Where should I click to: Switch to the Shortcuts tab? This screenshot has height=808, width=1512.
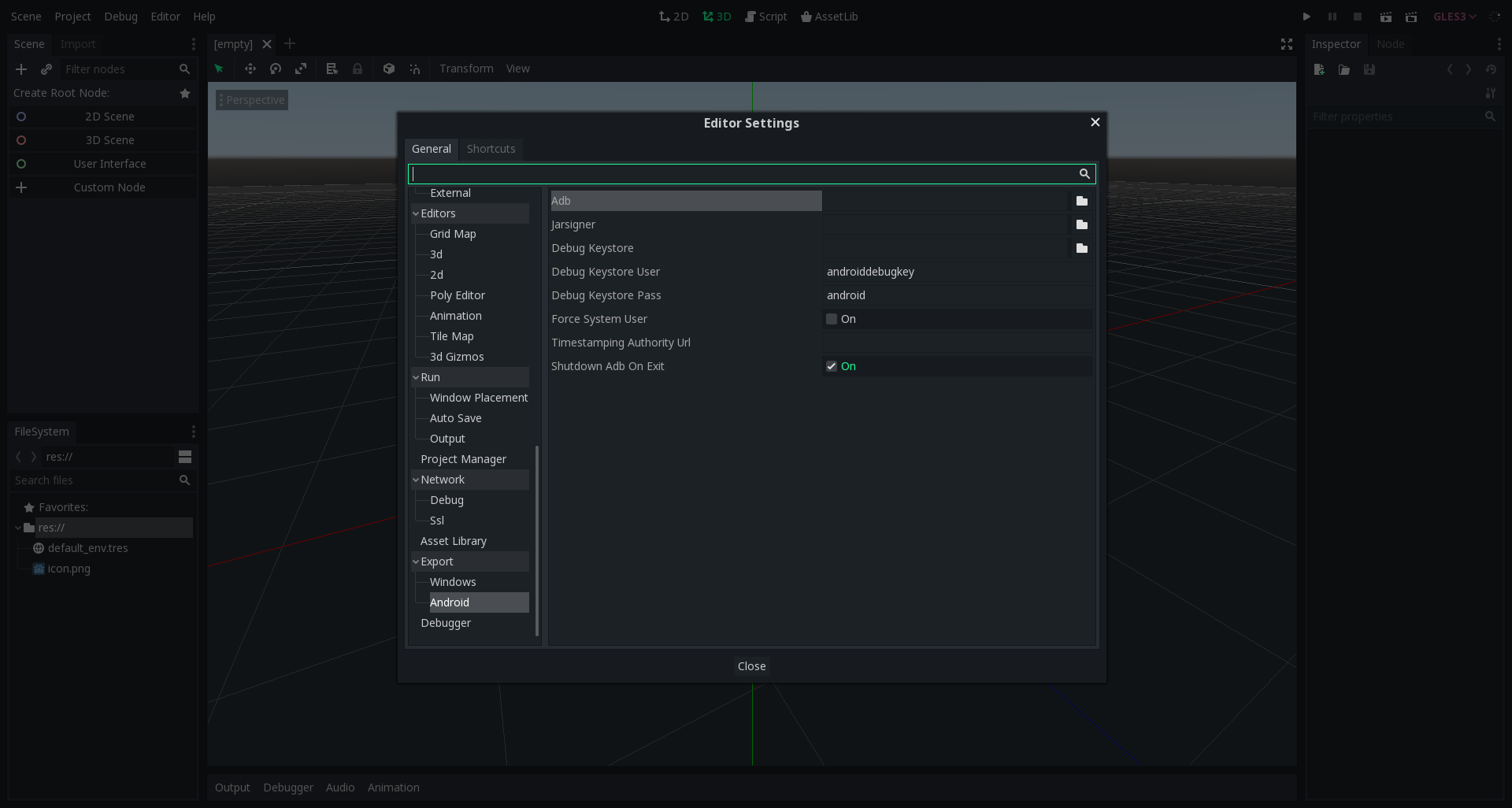point(491,149)
